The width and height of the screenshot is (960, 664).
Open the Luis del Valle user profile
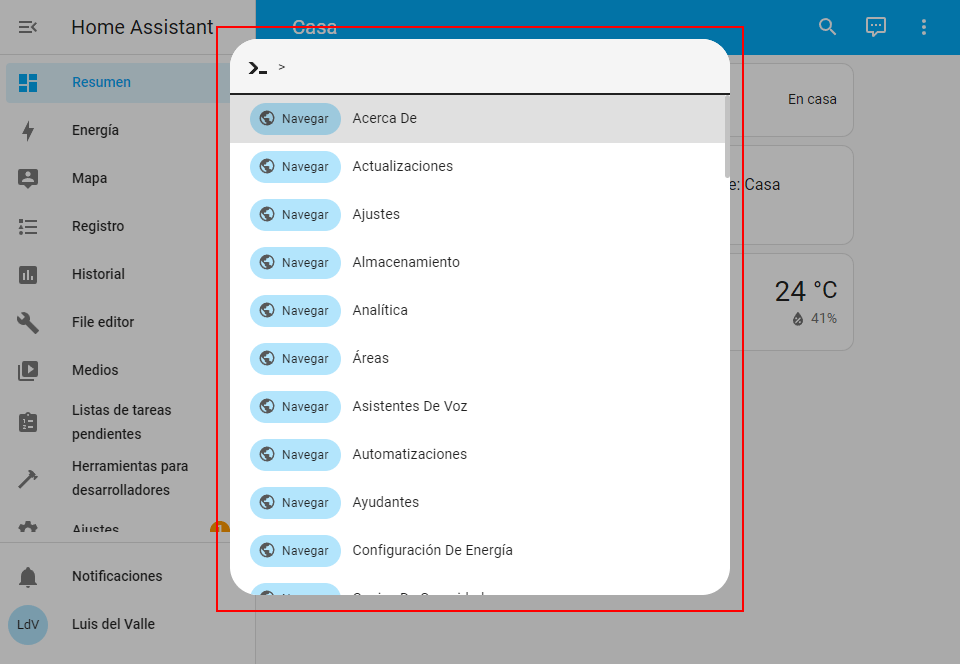(113, 624)
